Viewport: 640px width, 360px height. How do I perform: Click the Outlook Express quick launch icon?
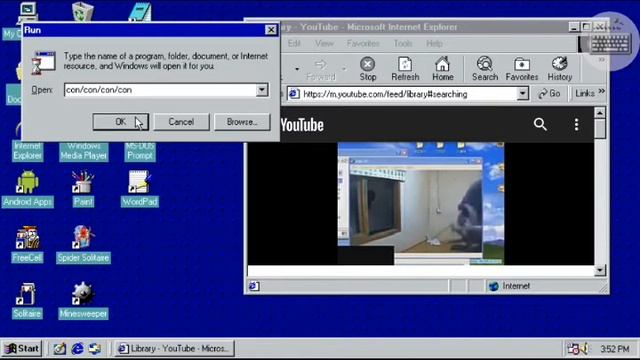pos(95,349)
